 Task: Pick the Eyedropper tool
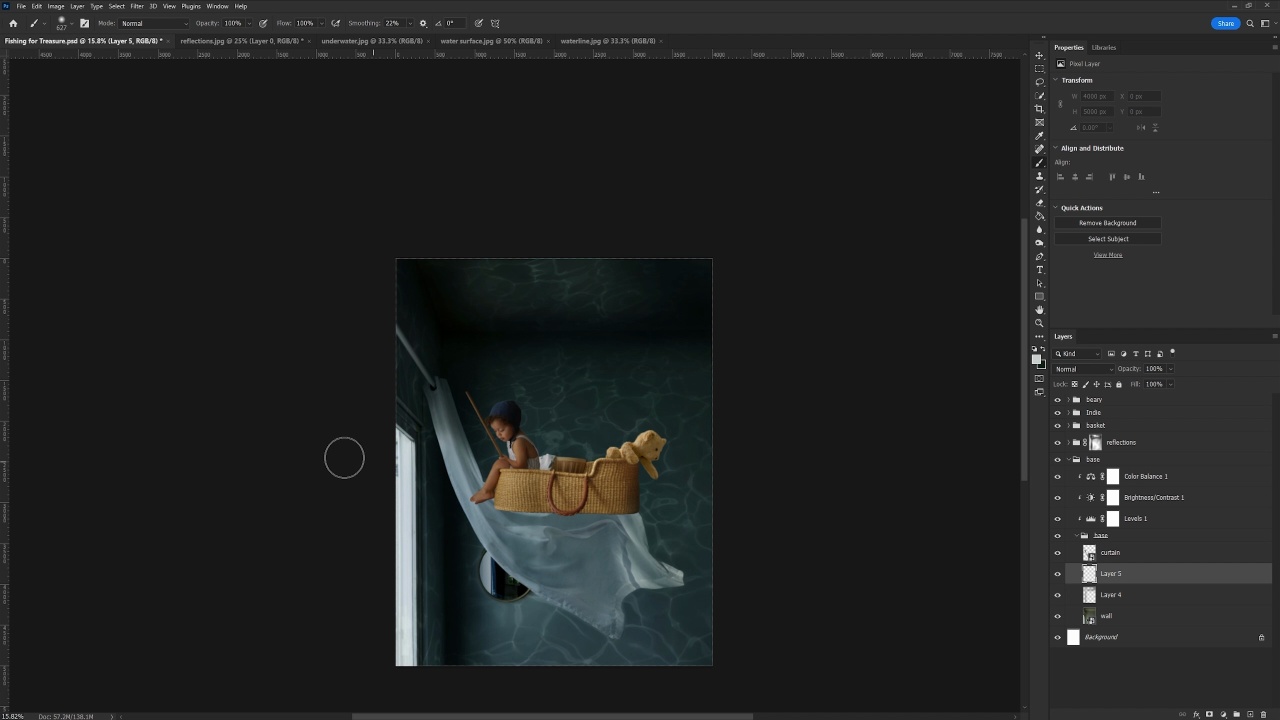(1039, 136)
